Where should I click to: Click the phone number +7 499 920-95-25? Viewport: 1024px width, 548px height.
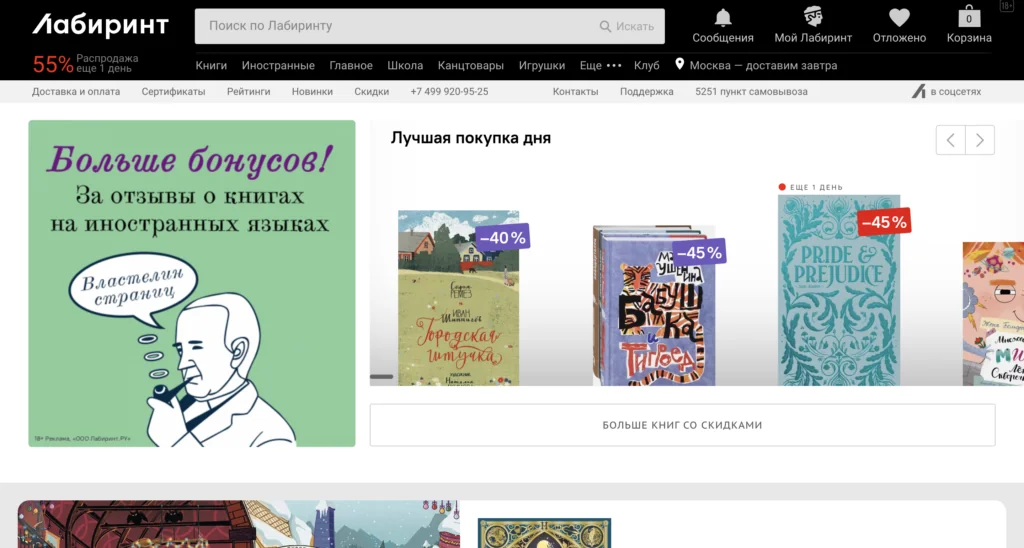tap(449, 91)
